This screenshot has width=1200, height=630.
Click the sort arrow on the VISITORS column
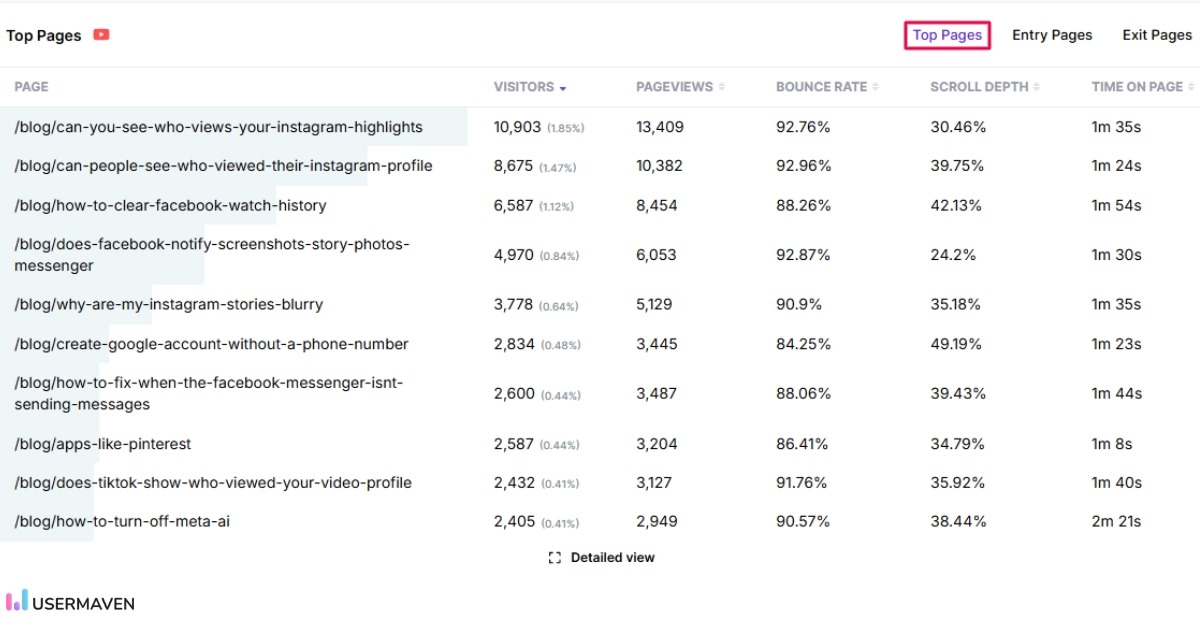click(x=563, y=87)
